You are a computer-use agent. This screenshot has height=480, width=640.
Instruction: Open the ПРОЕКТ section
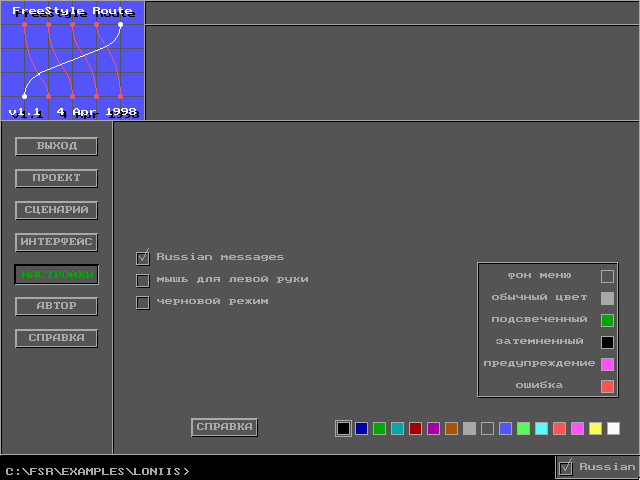coord(56,178)
